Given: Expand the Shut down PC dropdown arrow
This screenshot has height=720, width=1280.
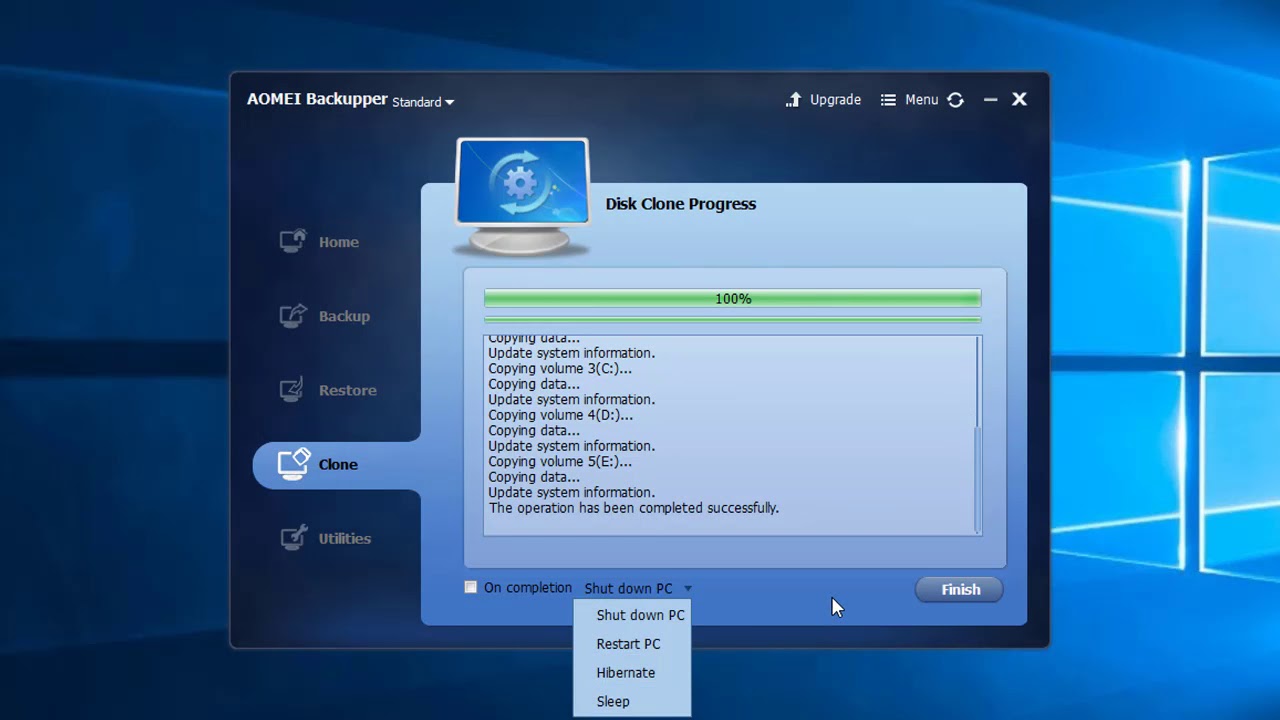Looking at the screenshot, I should click(x=688, y=589).
